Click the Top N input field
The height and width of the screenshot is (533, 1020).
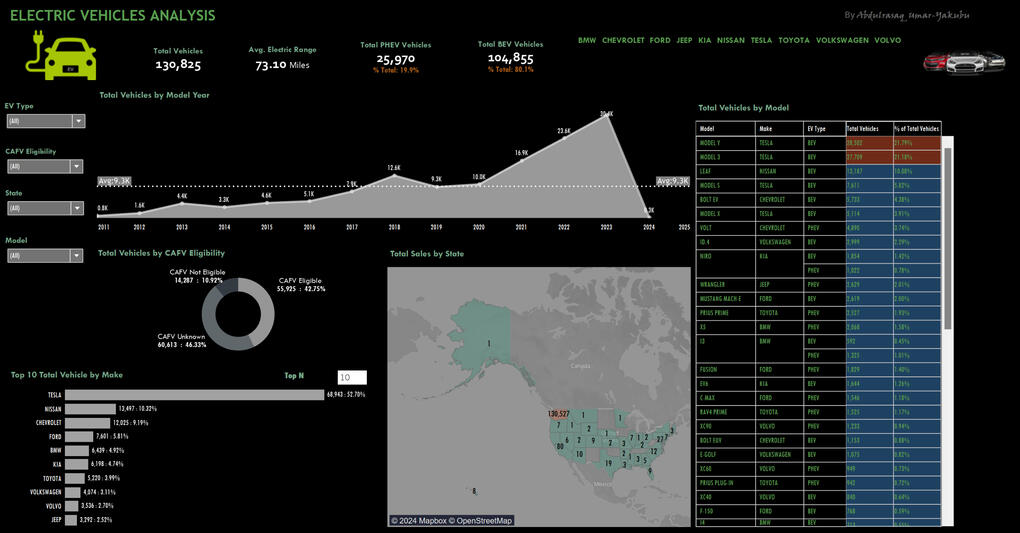(x=351, y=378)
